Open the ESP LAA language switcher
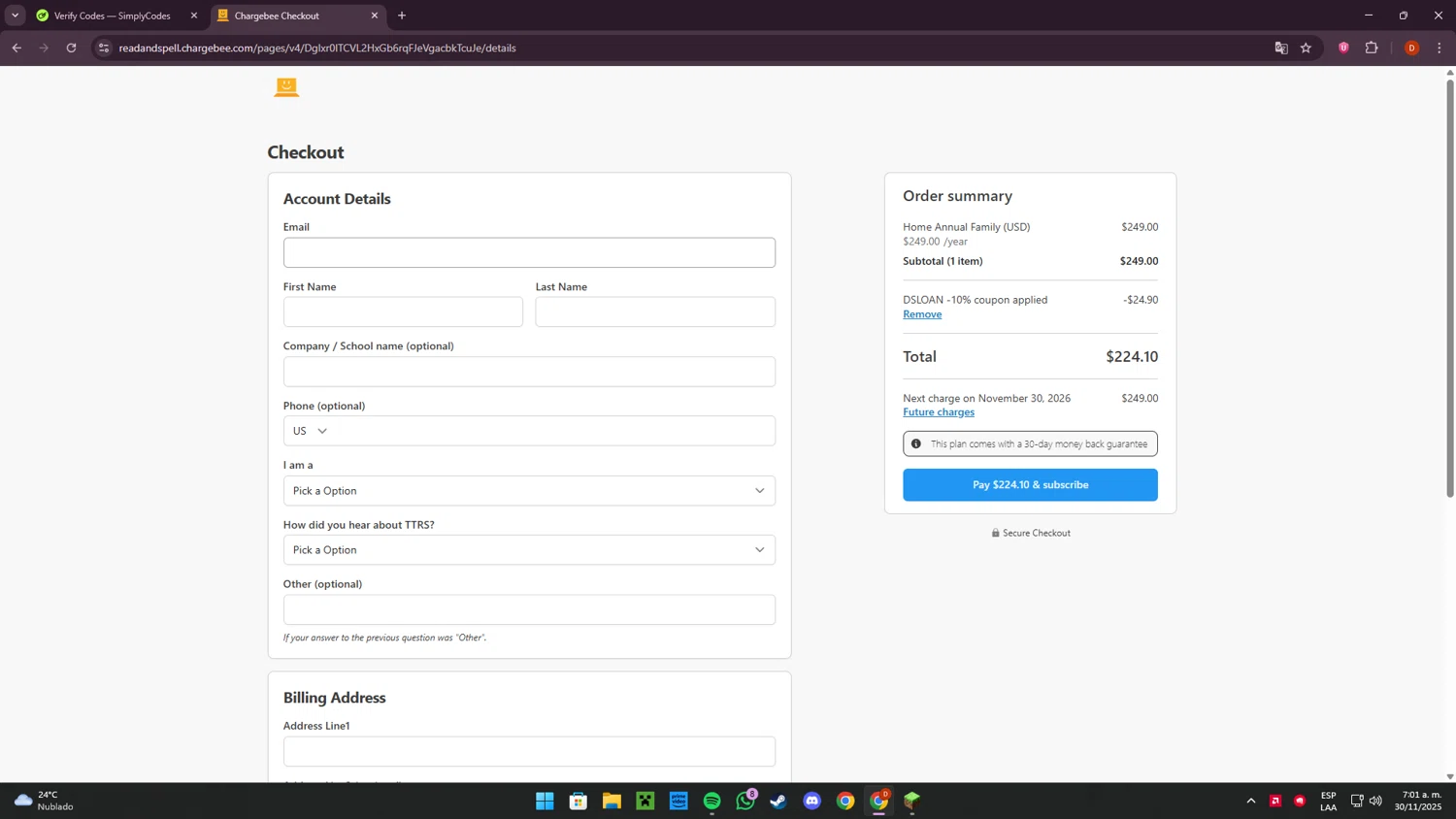This screenshot has height=819, width=1456. (x=1329, y=801)
